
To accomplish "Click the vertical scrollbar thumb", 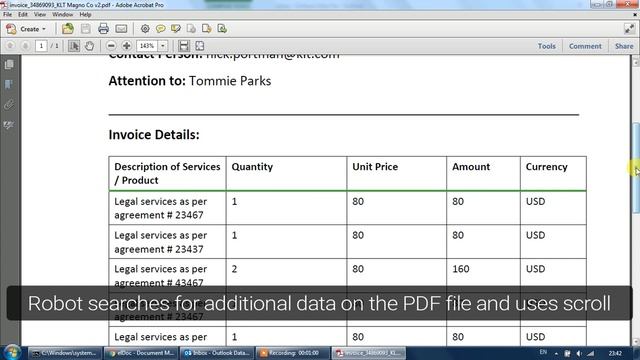I will pyautogui.click(x=636, y=167).
